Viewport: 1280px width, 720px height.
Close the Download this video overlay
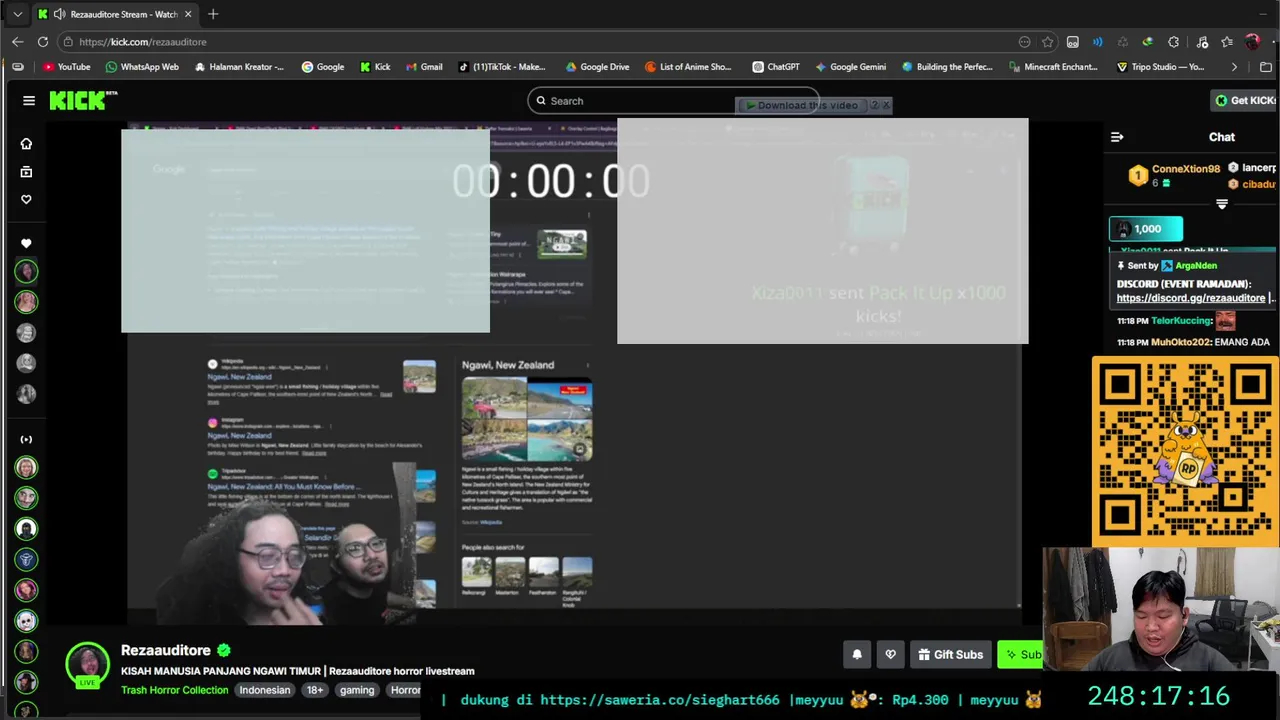886,105
